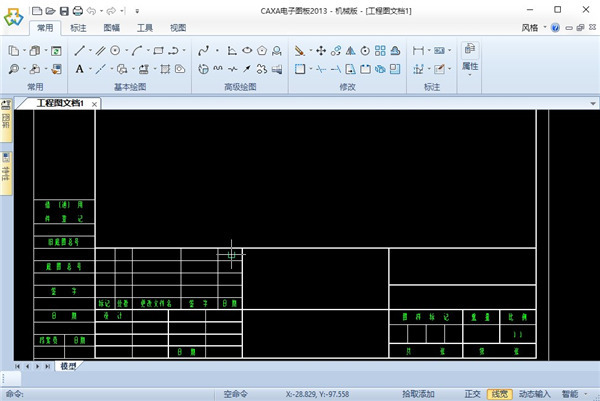Toggle 线宽 line width display
Viewport: 600px width, 401px height.
[498, 394]
